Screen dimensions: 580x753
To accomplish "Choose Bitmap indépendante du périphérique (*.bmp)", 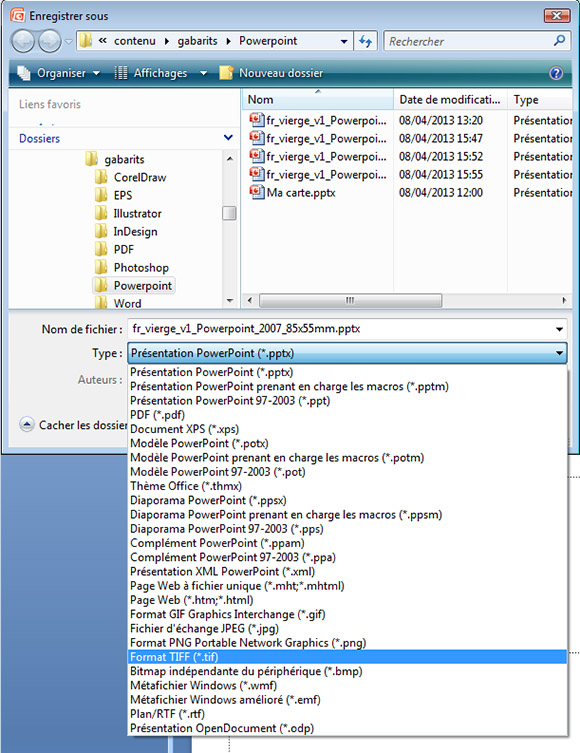I will pyautogui.click(x=347, y=671).
